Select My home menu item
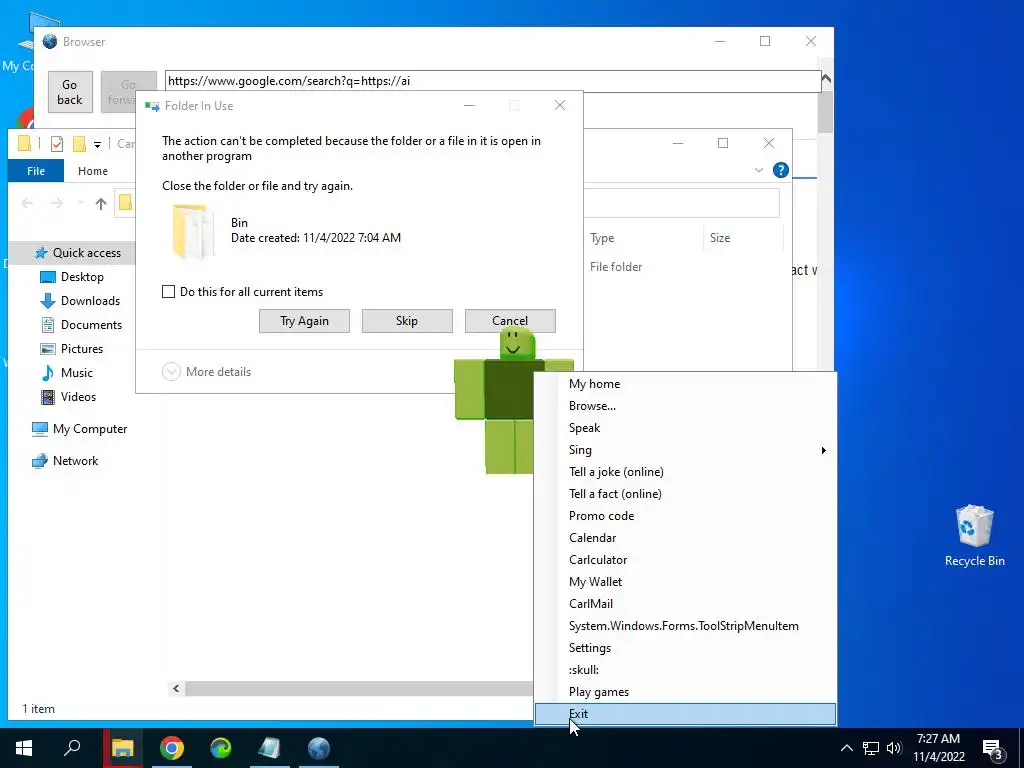Viewport: 1024px width, 768px height. pyautogui.click(x=685, y=383)
